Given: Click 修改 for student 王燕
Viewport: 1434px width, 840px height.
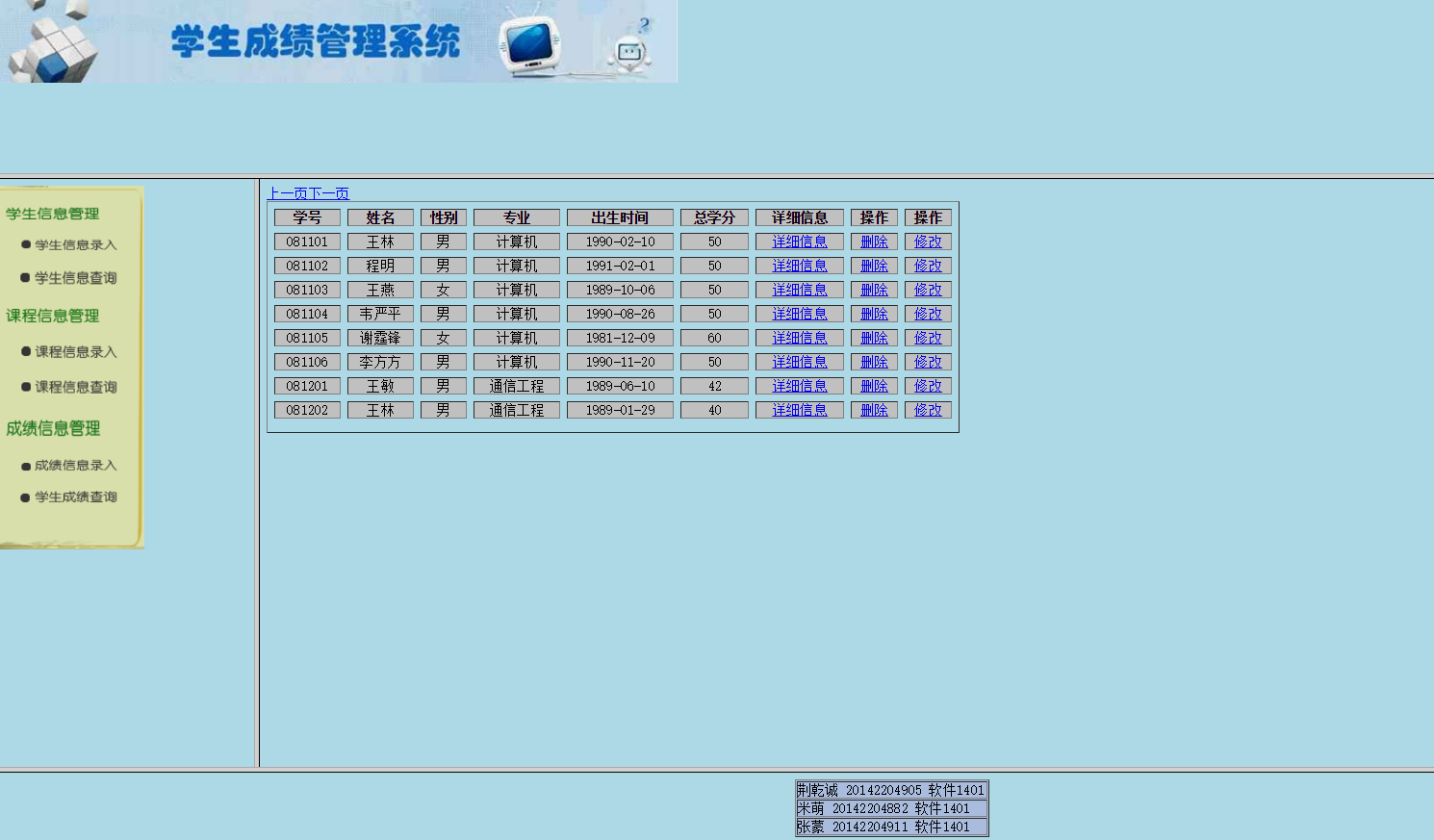Looking at the screenshot, I should tap(927, 290).
